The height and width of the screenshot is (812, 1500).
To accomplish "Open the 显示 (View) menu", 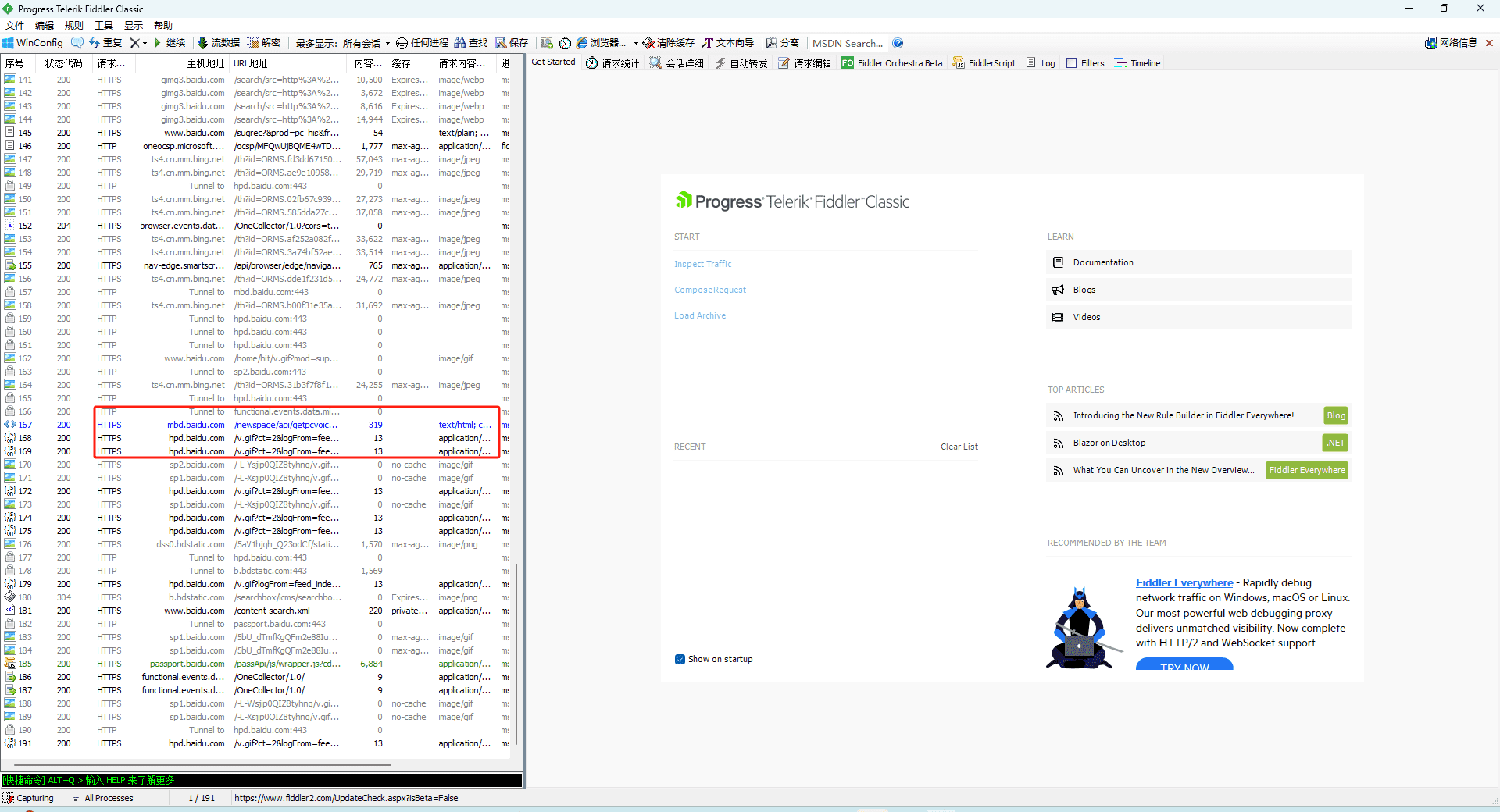I will [134, 25].
